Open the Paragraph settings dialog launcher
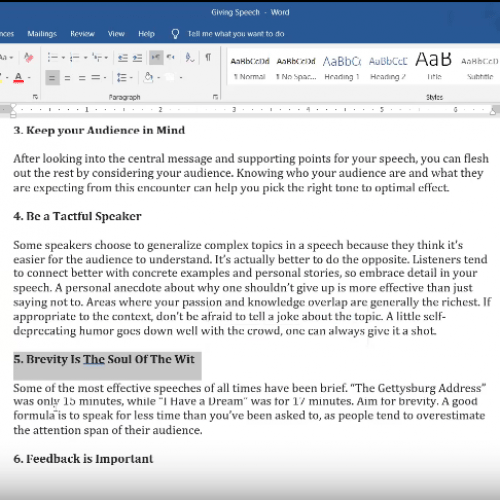 (x=215, y=97)
